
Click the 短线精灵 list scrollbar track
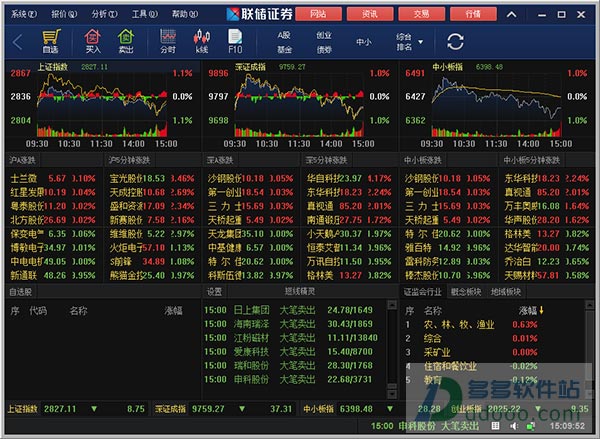[391, 346]
